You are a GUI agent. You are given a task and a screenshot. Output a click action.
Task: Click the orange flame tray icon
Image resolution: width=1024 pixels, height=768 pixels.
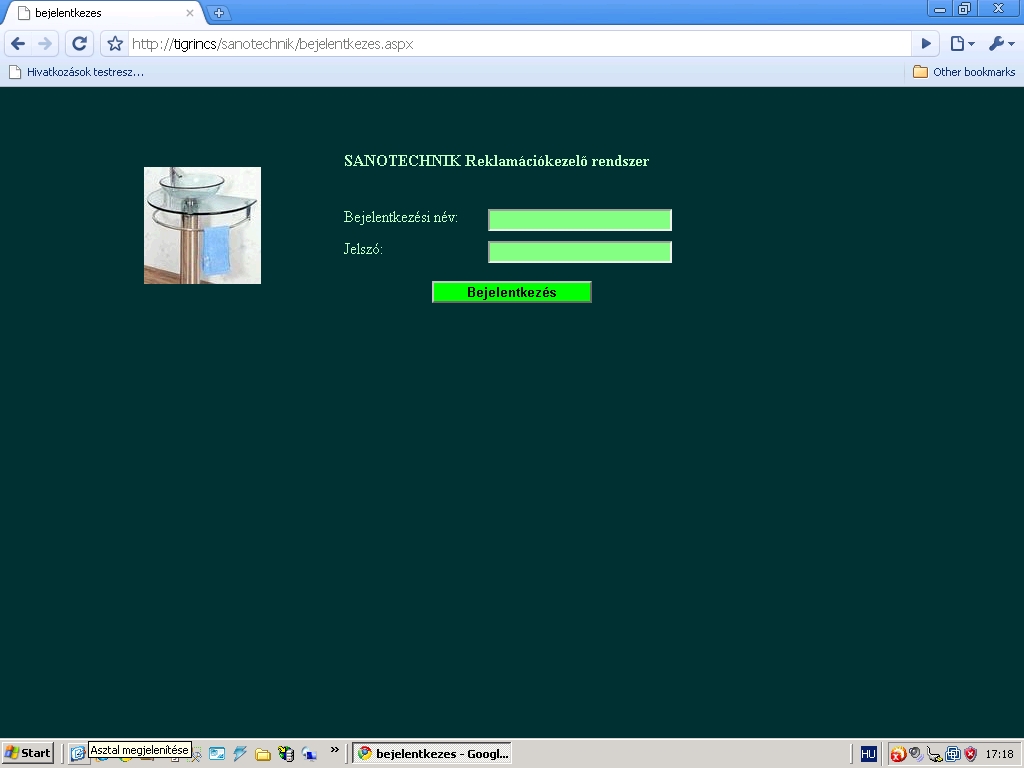[x=898, y=754]
